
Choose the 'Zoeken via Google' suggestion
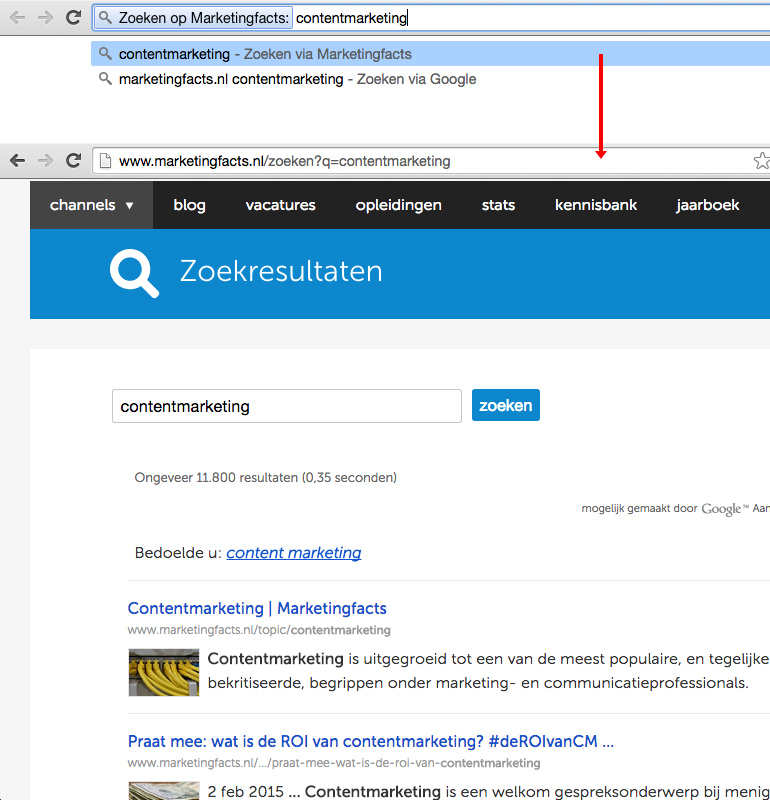pos(297,79)
